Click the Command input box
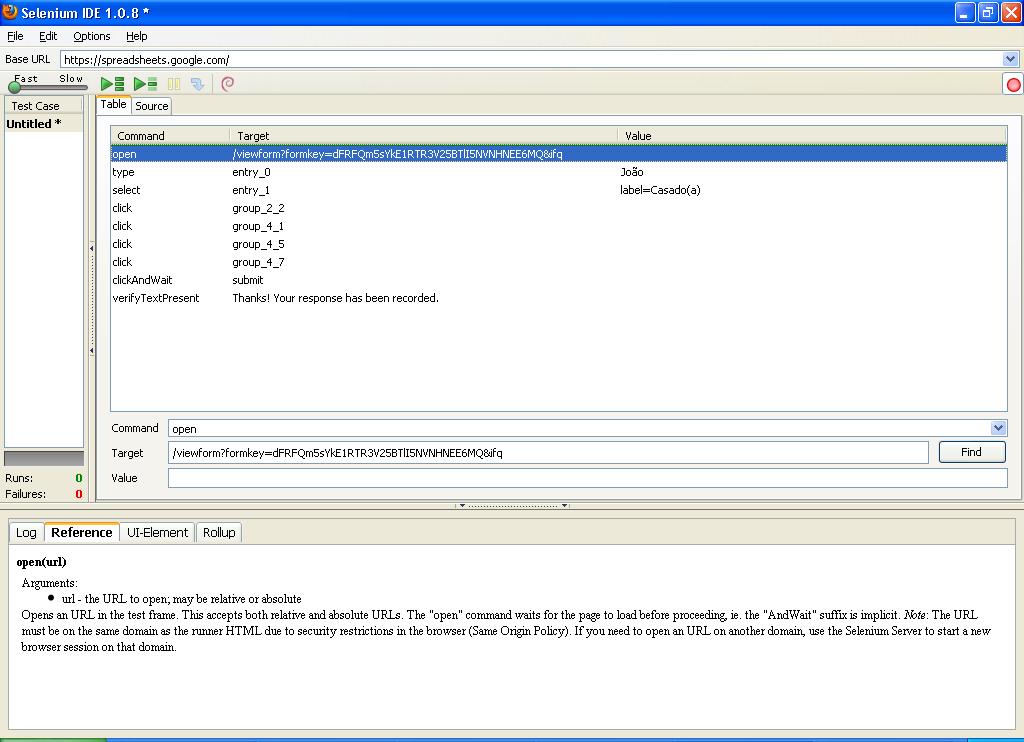 [579, 428]
